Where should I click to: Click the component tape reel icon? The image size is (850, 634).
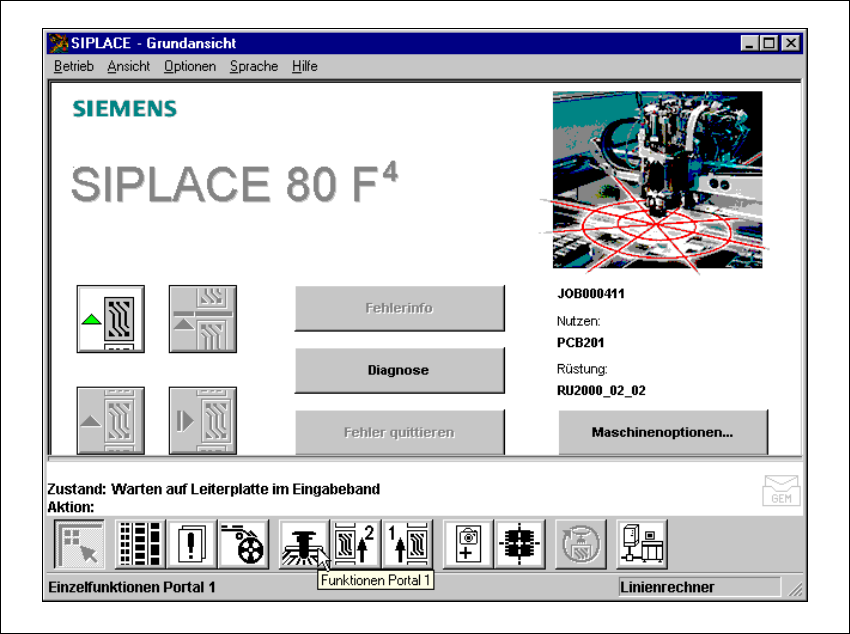(x=243, y=544)
